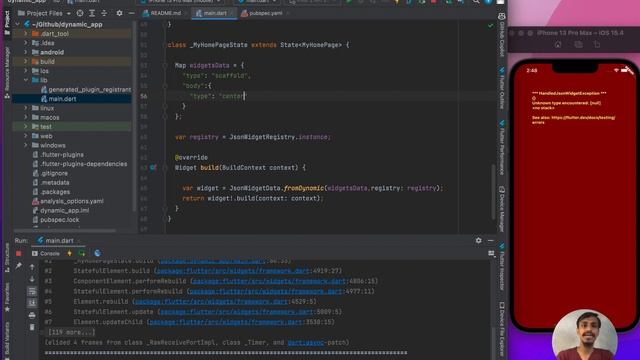This screenshot has width=640, height=360.
Task: Click the Flutter Hot Restart icon
Action: (x=82, y=253)
